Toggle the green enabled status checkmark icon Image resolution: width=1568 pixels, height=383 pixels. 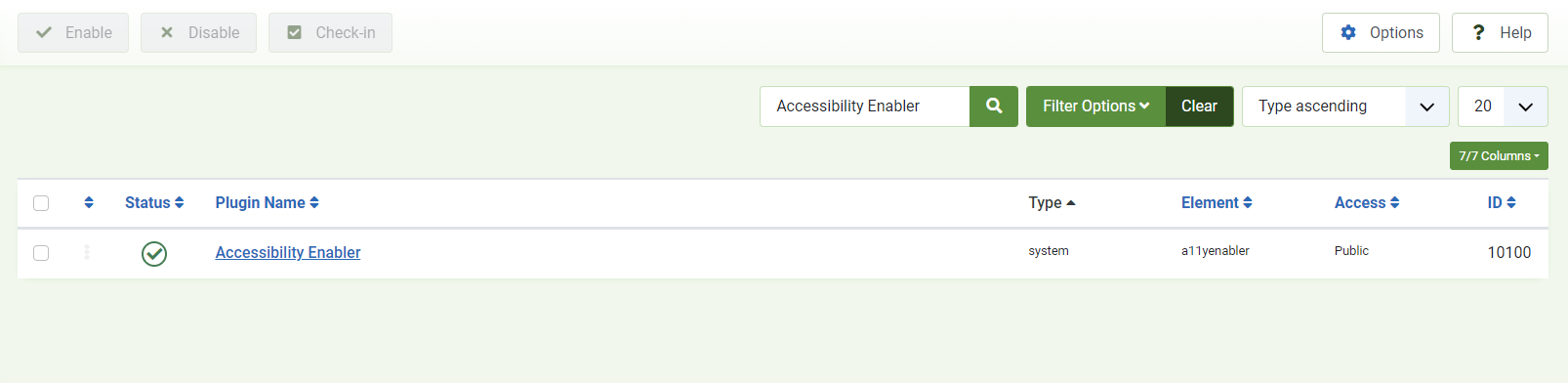[154, 254]
